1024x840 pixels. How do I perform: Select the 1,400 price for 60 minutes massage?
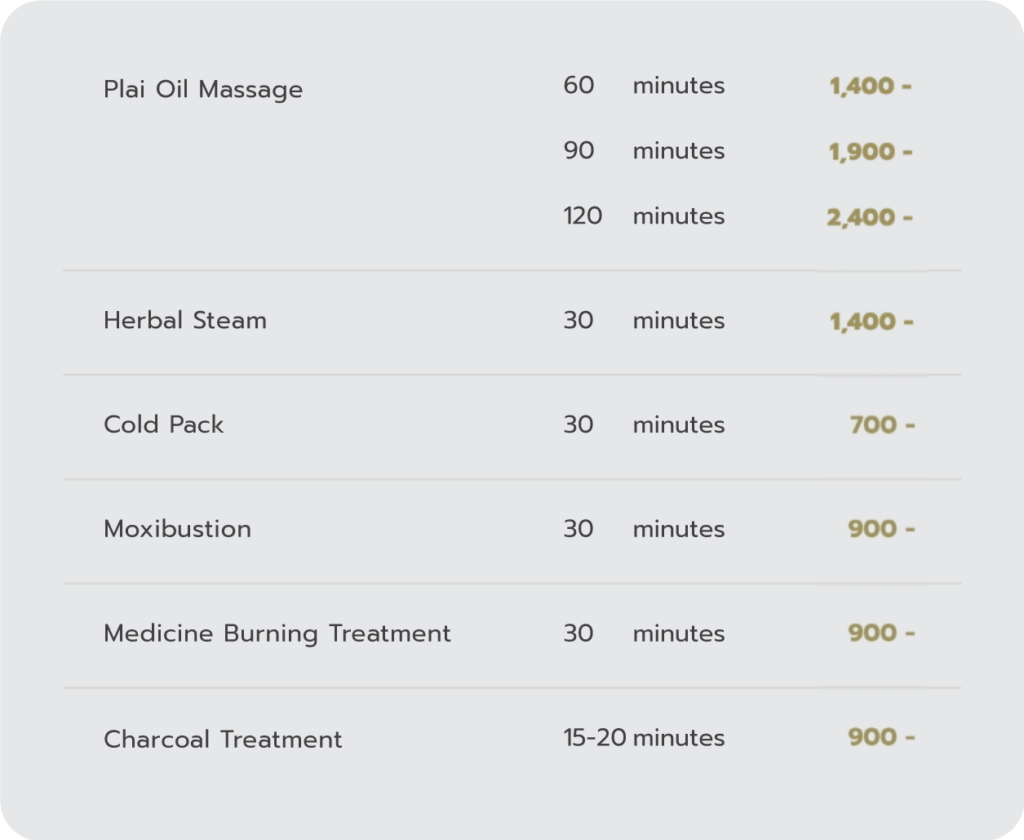869,87
